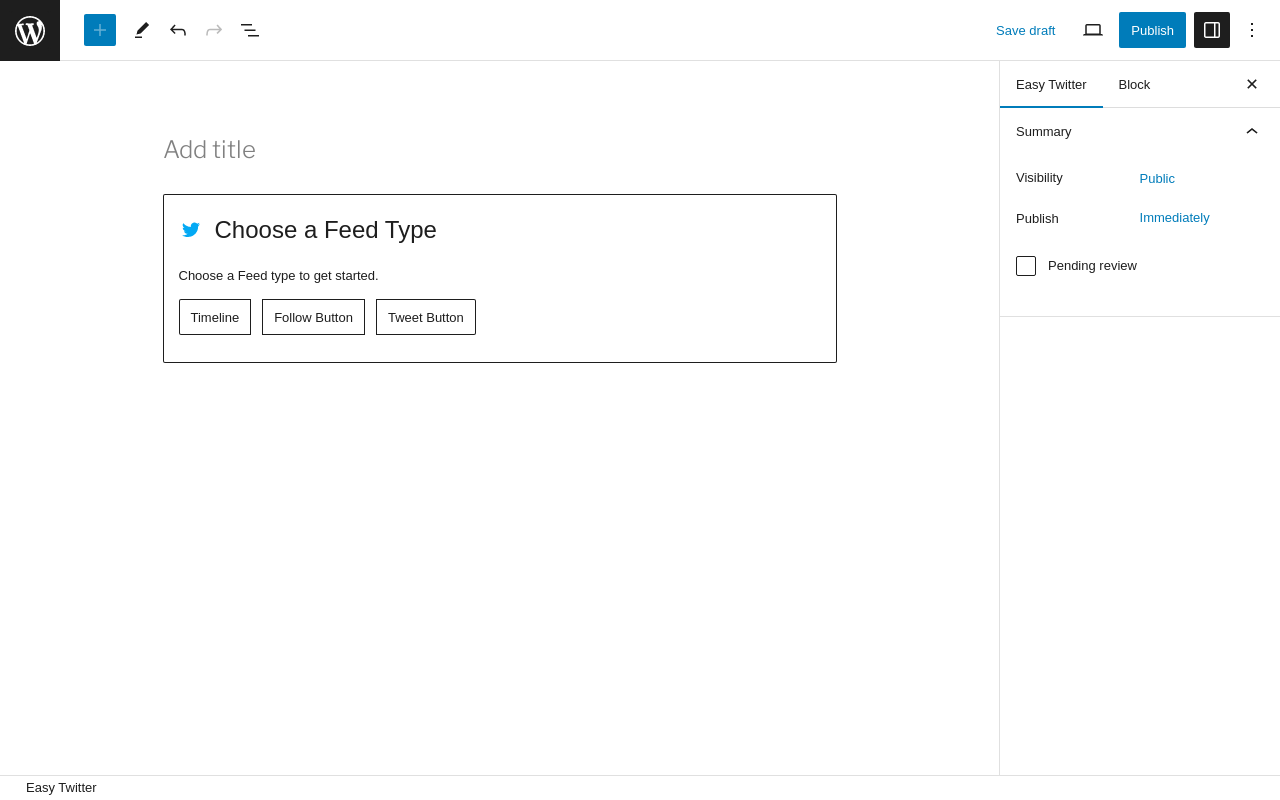Click the Add title field
Image resolution: width=1280 pixels, height=800 pixels.
[500, 150]
